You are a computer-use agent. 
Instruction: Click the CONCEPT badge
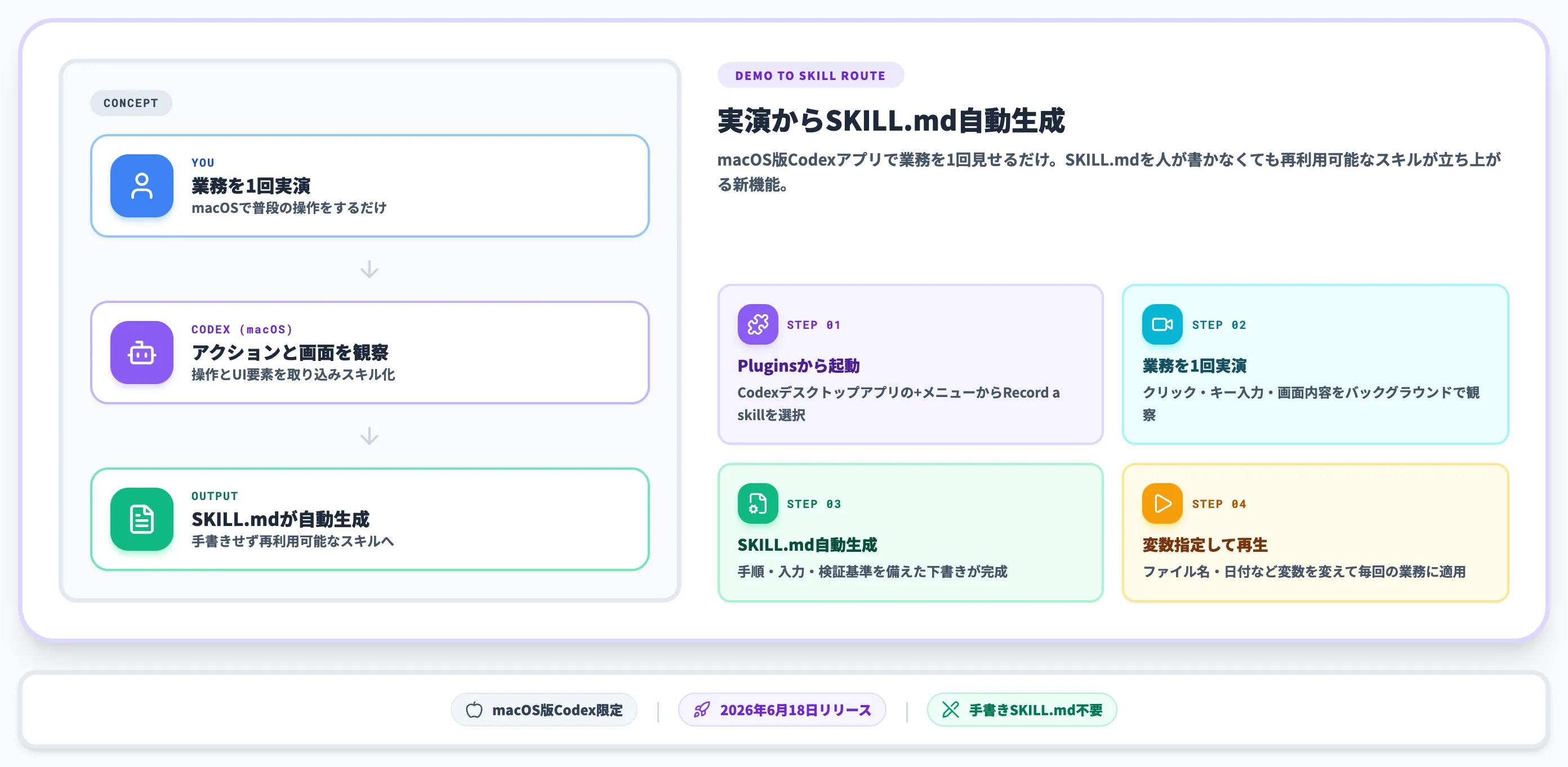(x=131, y=103)
